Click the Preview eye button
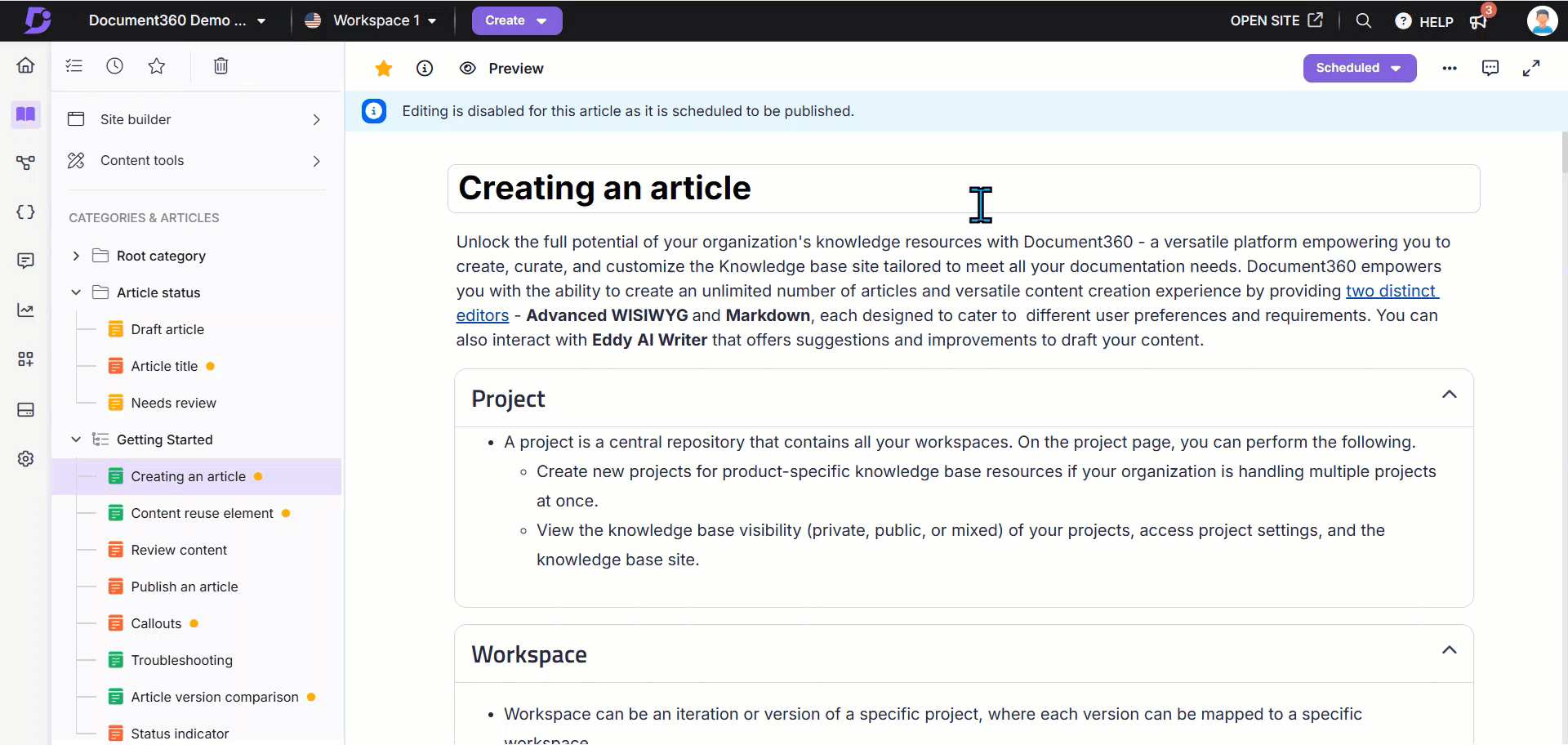1568x745 pixels. (x=501, y=69)
